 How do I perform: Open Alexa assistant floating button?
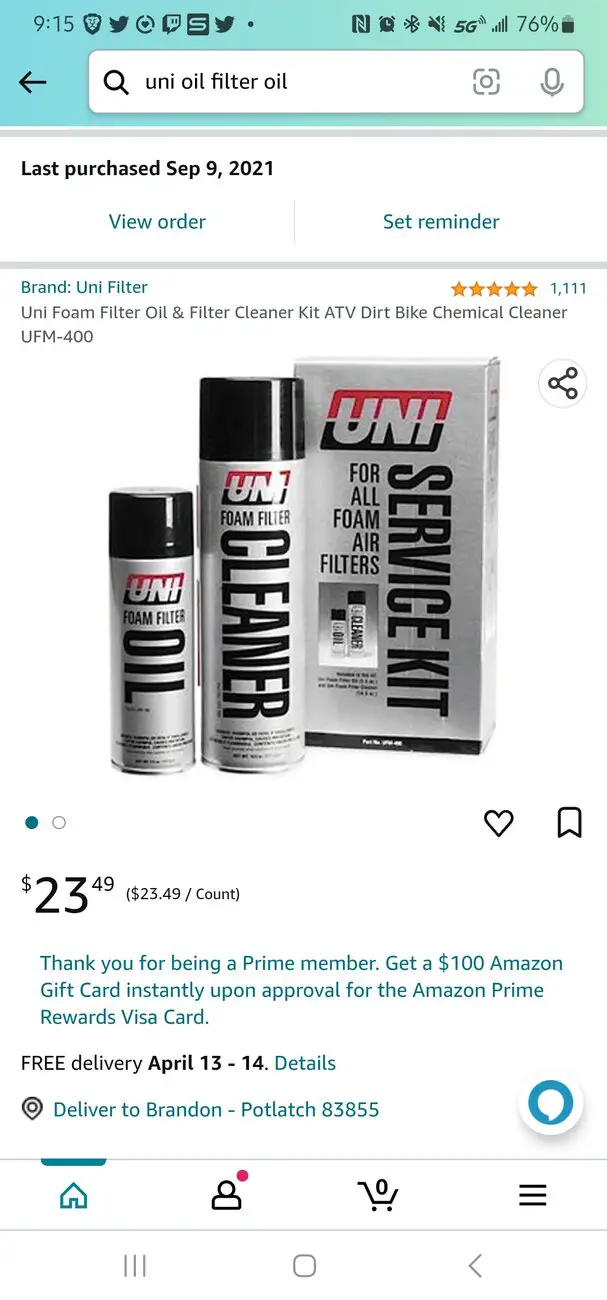(550, 1103)
